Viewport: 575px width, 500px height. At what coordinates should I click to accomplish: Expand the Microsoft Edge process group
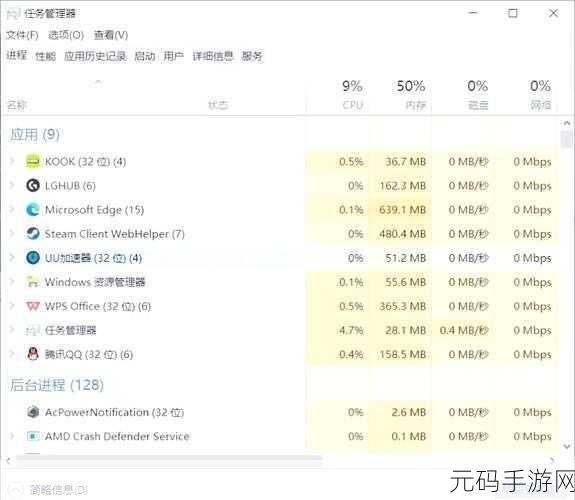[12, 209]
